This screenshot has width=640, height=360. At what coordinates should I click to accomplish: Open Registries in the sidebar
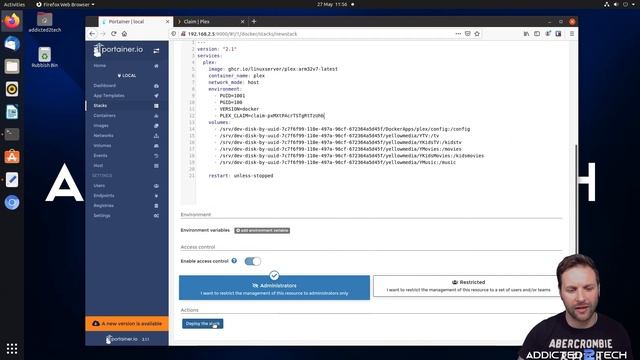coord(104,206)
